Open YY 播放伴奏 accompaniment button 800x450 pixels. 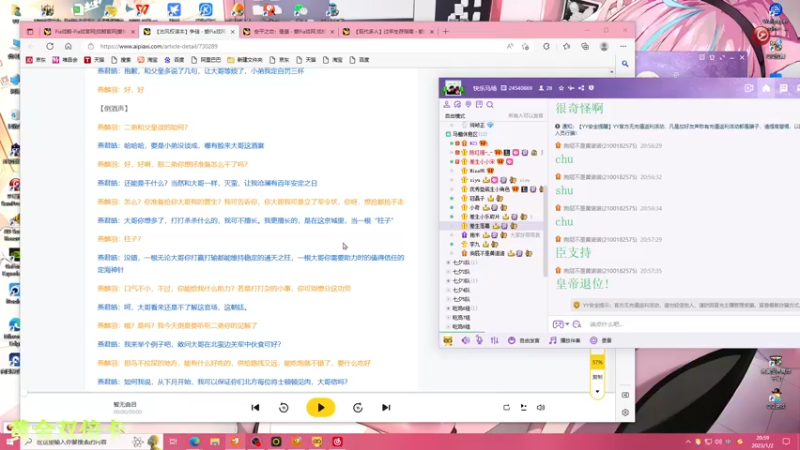point(564,340)
